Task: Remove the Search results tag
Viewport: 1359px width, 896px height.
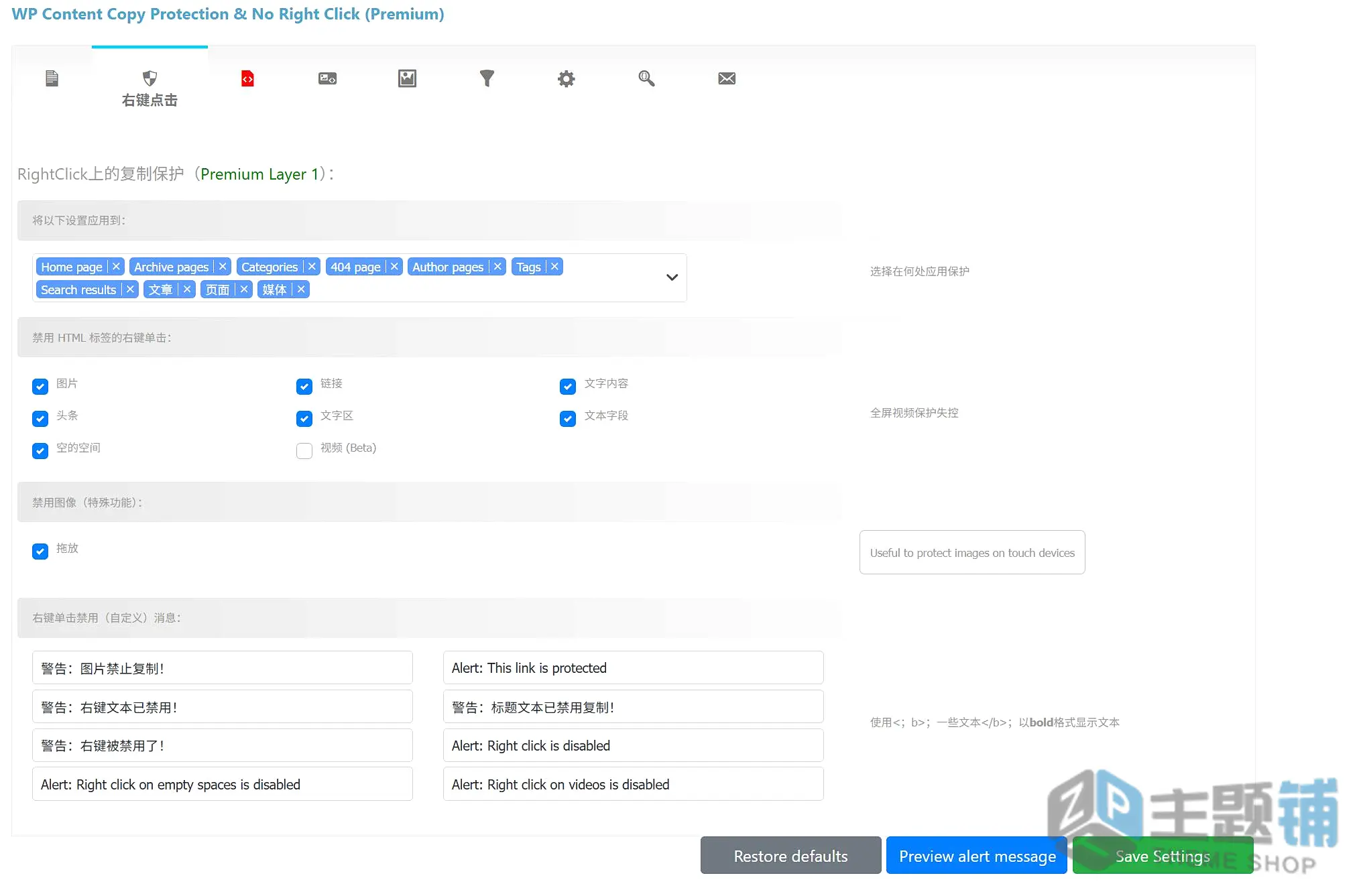Action: pyautogui.click(x=130, y=290)
